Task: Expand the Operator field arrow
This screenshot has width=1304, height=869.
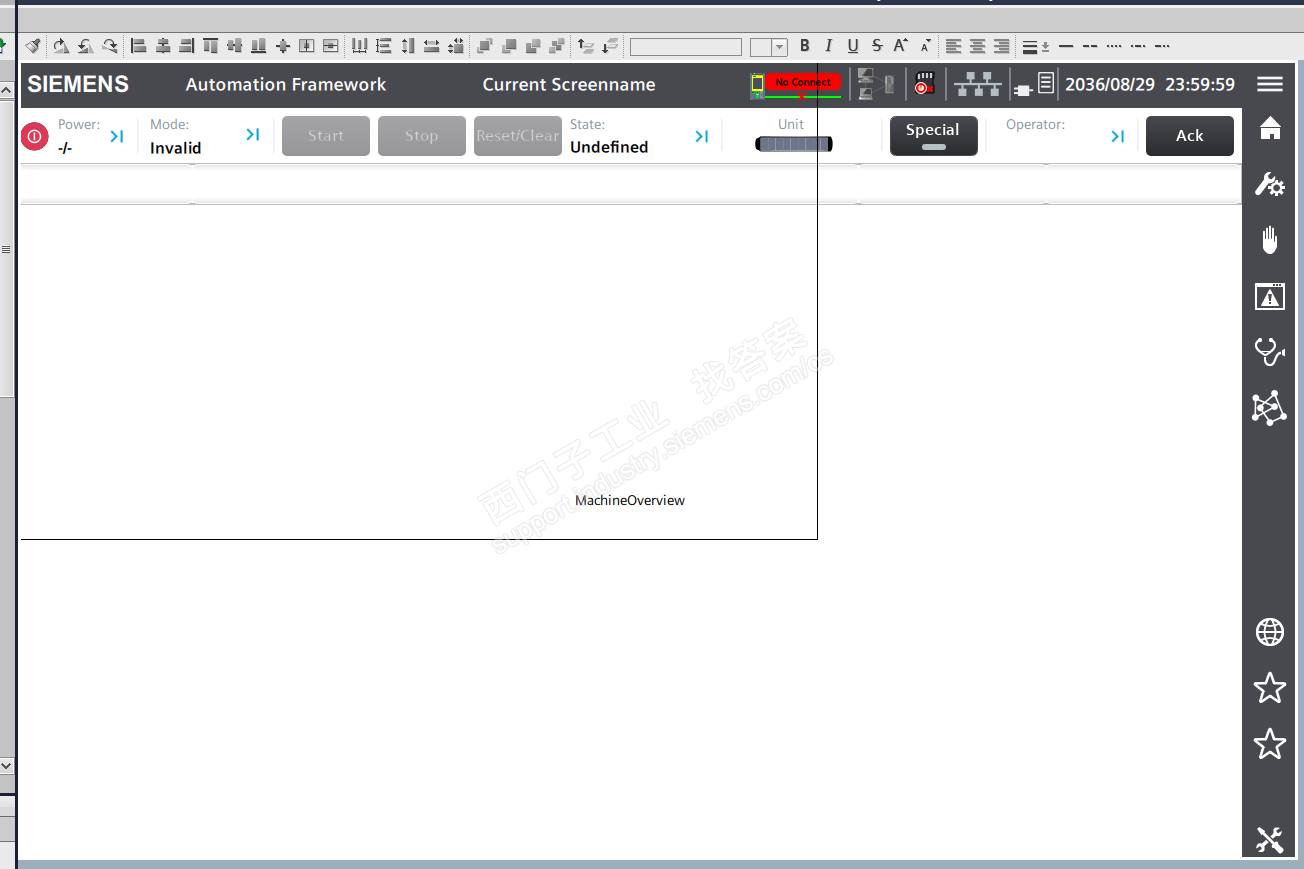Action: (x=1118, y=136)
